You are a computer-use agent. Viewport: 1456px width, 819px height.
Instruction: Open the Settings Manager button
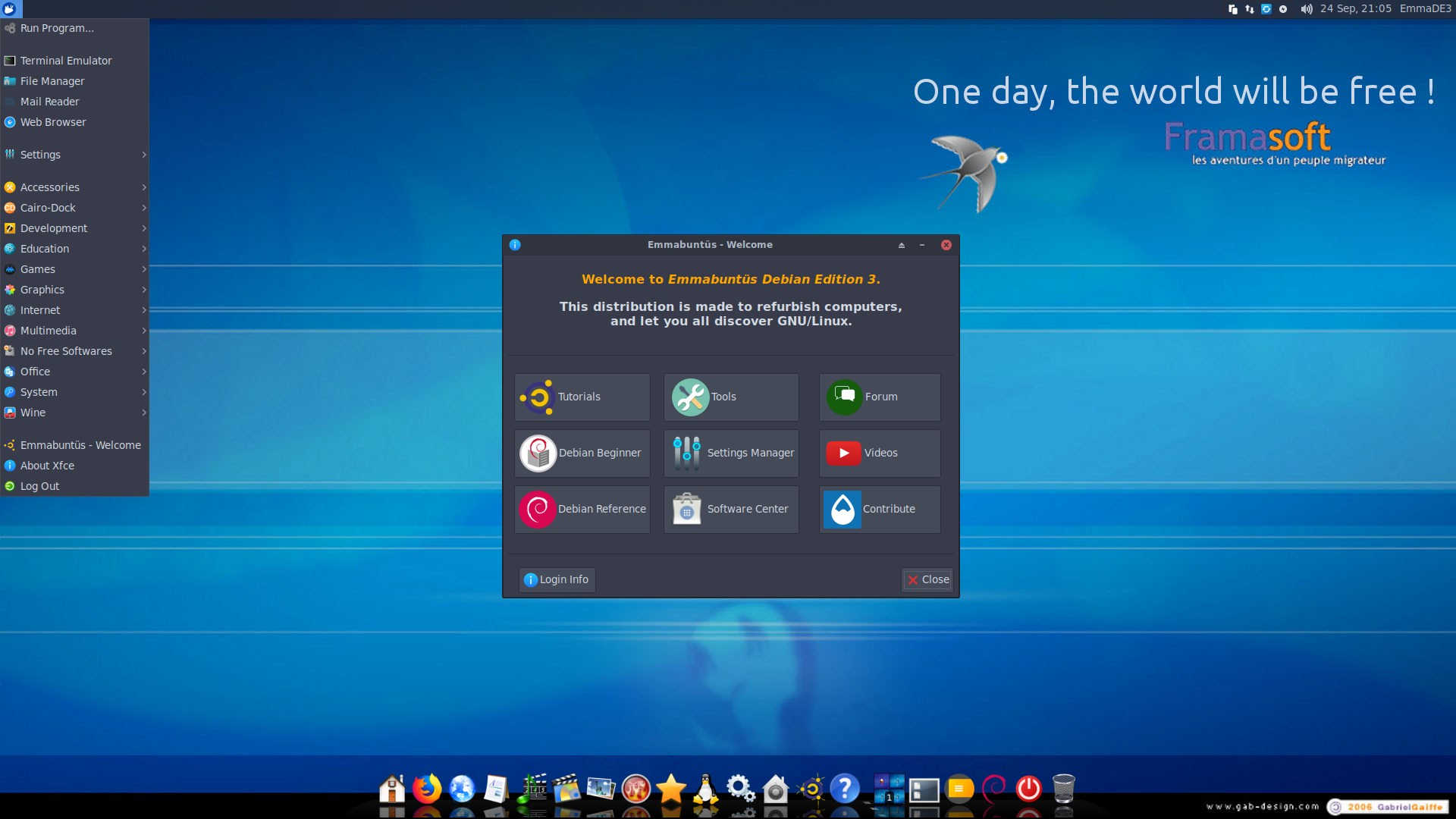pos(731,453)
